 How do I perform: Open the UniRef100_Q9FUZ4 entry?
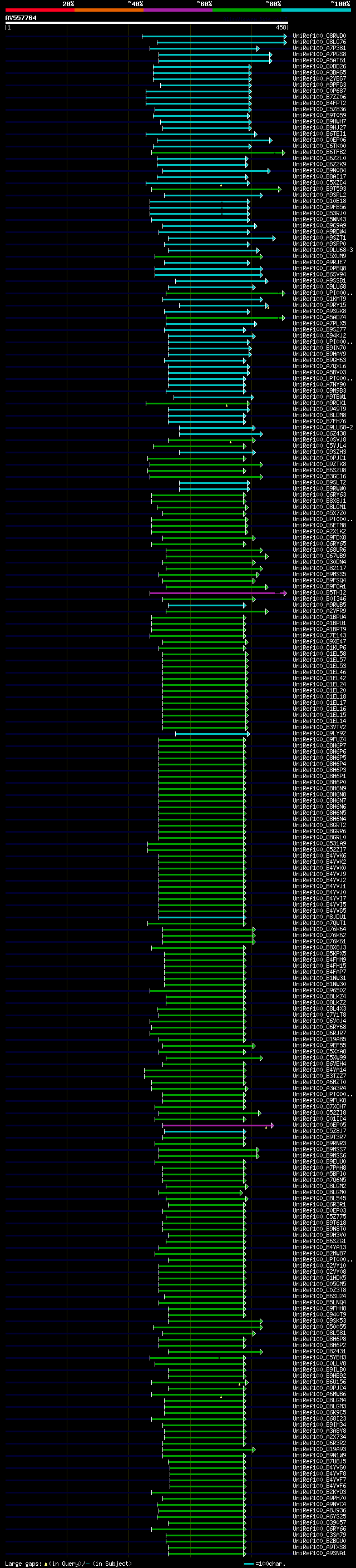(319, 740)
